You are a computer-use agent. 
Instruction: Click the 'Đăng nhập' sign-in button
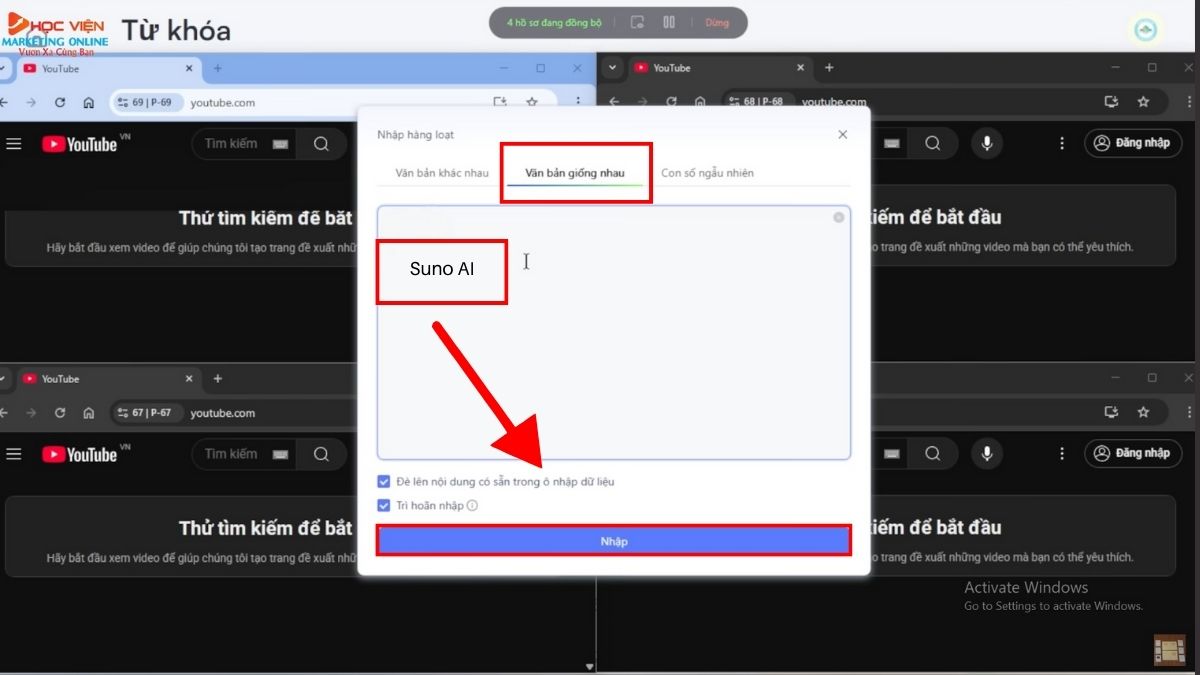(x=1134, y=143)
